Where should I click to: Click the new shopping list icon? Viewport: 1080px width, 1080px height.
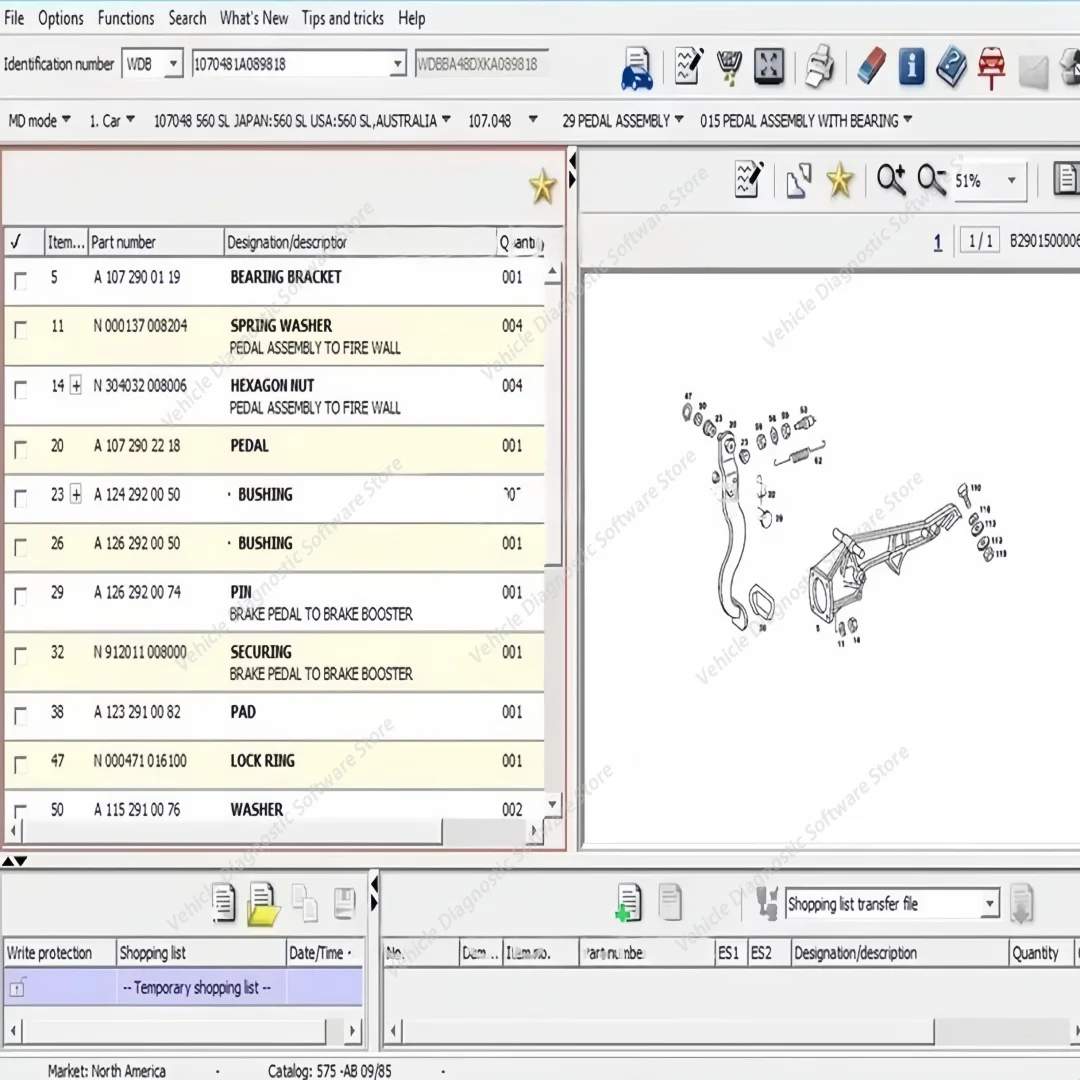click(223, 902)
